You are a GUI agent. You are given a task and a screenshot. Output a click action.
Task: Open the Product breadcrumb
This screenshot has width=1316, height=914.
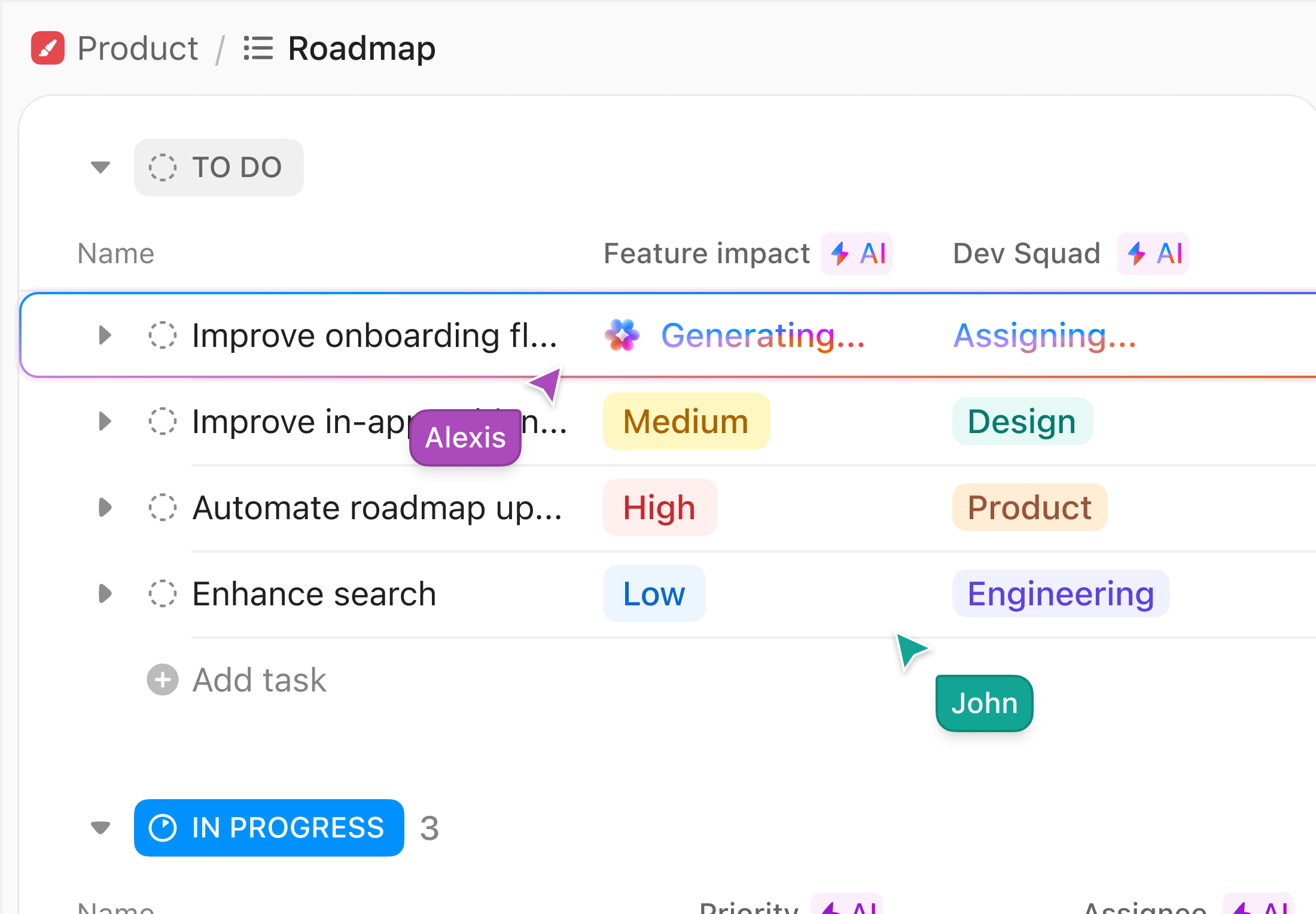coord(137,48)
